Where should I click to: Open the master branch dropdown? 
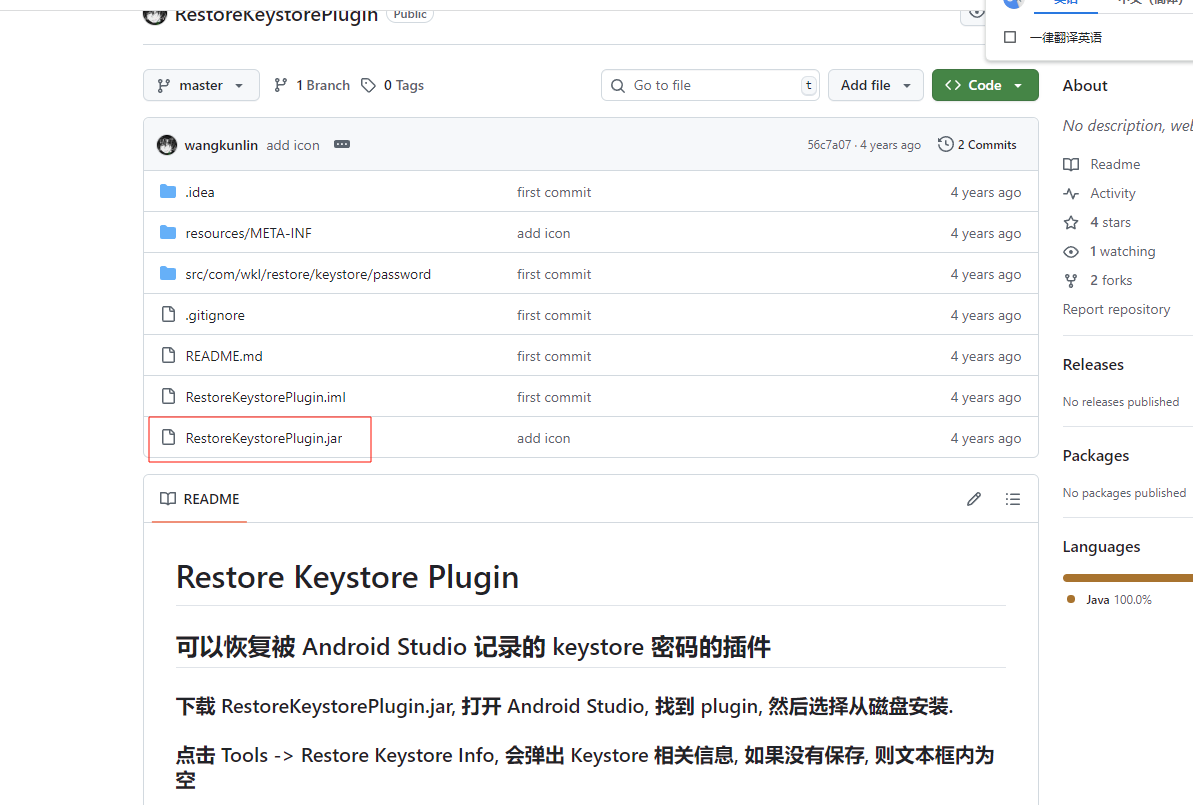pos(201,85)
